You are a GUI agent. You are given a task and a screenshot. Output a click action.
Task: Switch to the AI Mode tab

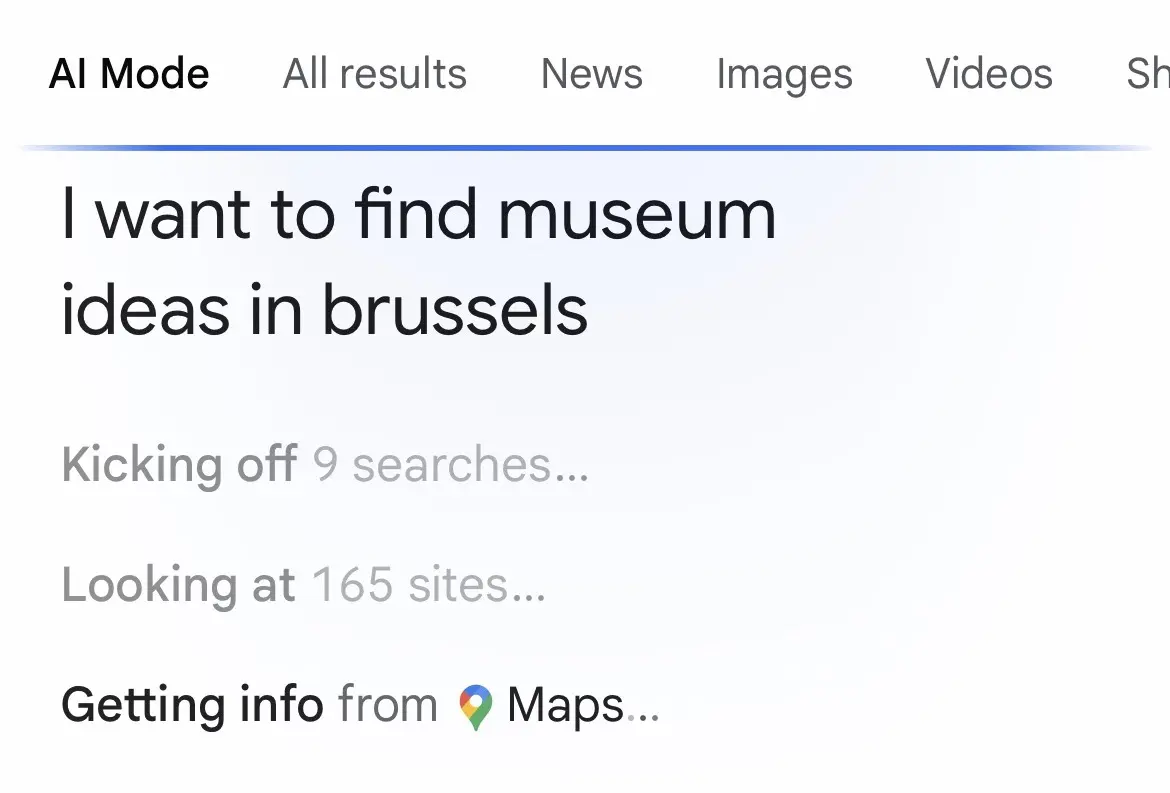pyautogui.click(x=129, y=74)
